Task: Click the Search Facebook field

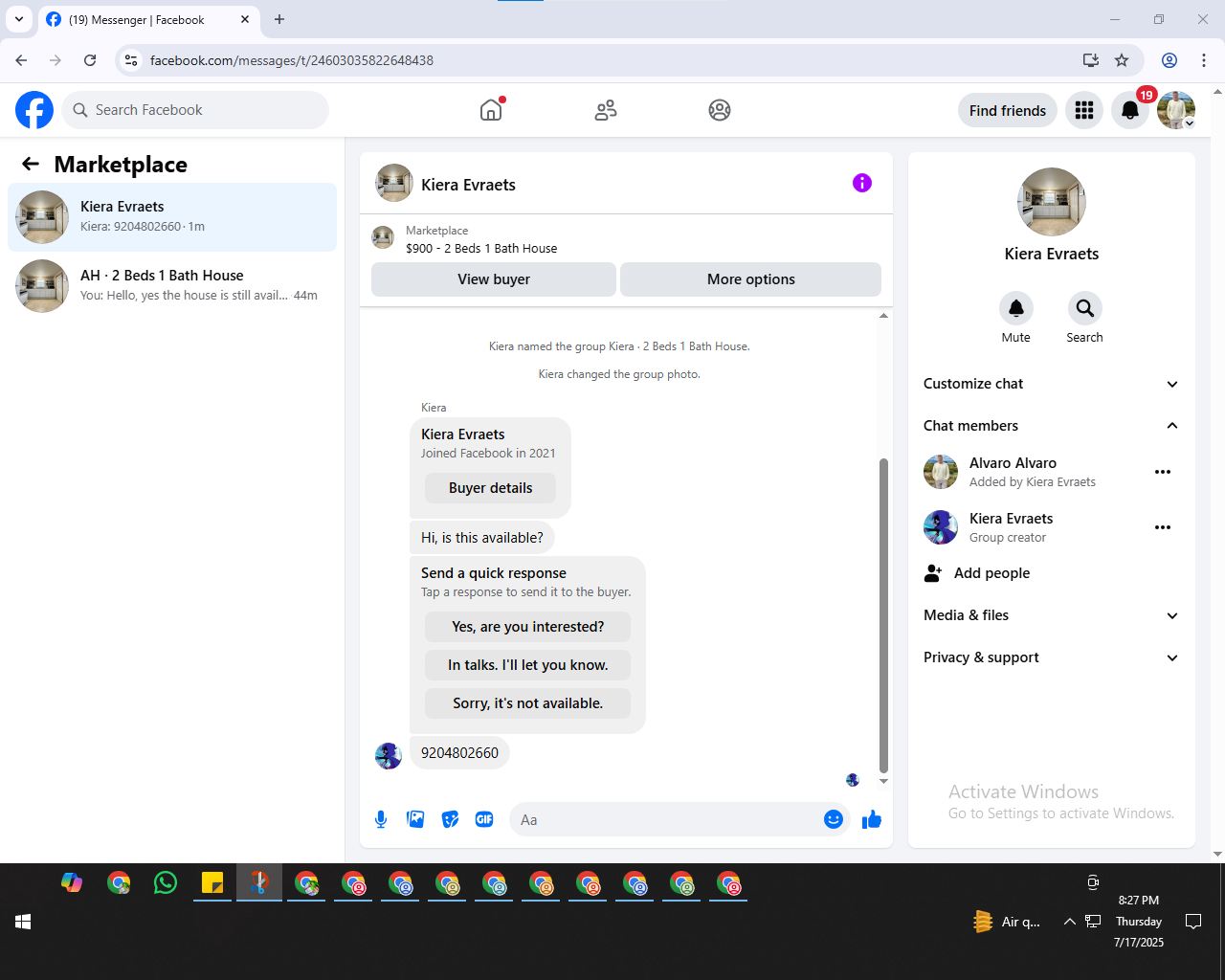Action: pyautogui.click(x=195, y=110)
